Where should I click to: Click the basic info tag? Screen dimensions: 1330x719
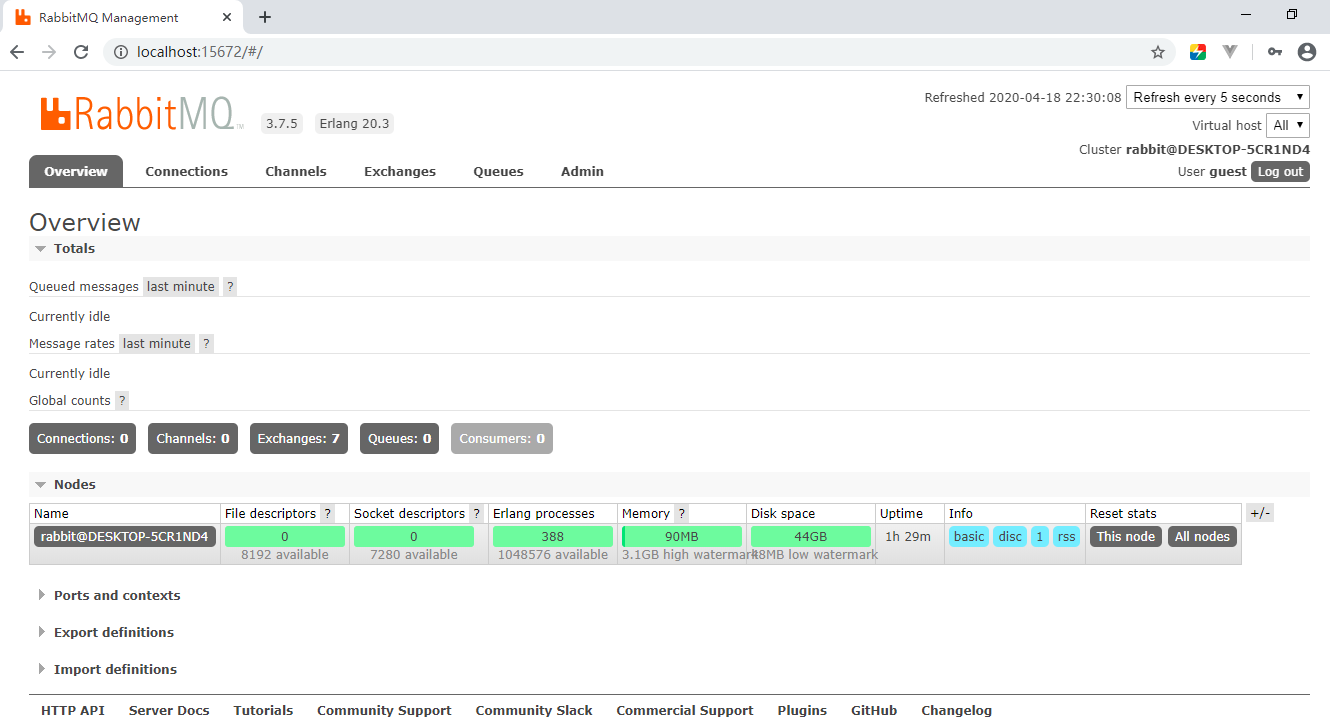(x=969, y=537)
